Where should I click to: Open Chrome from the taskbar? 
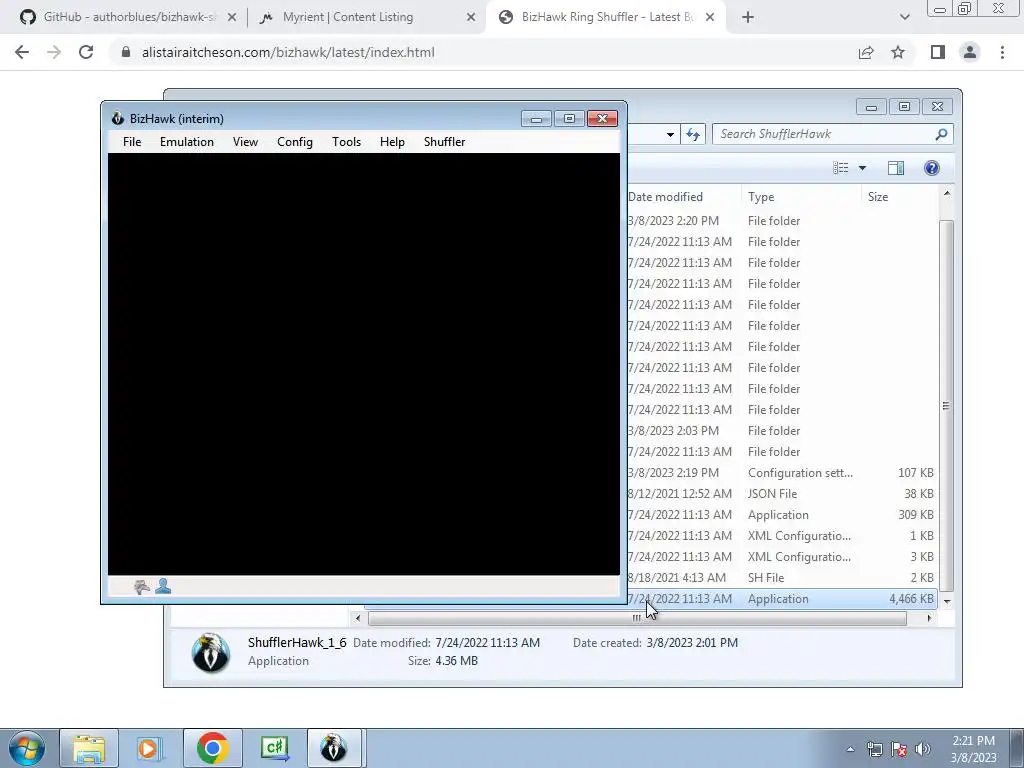pyautogui.click(x=212, y=748)
